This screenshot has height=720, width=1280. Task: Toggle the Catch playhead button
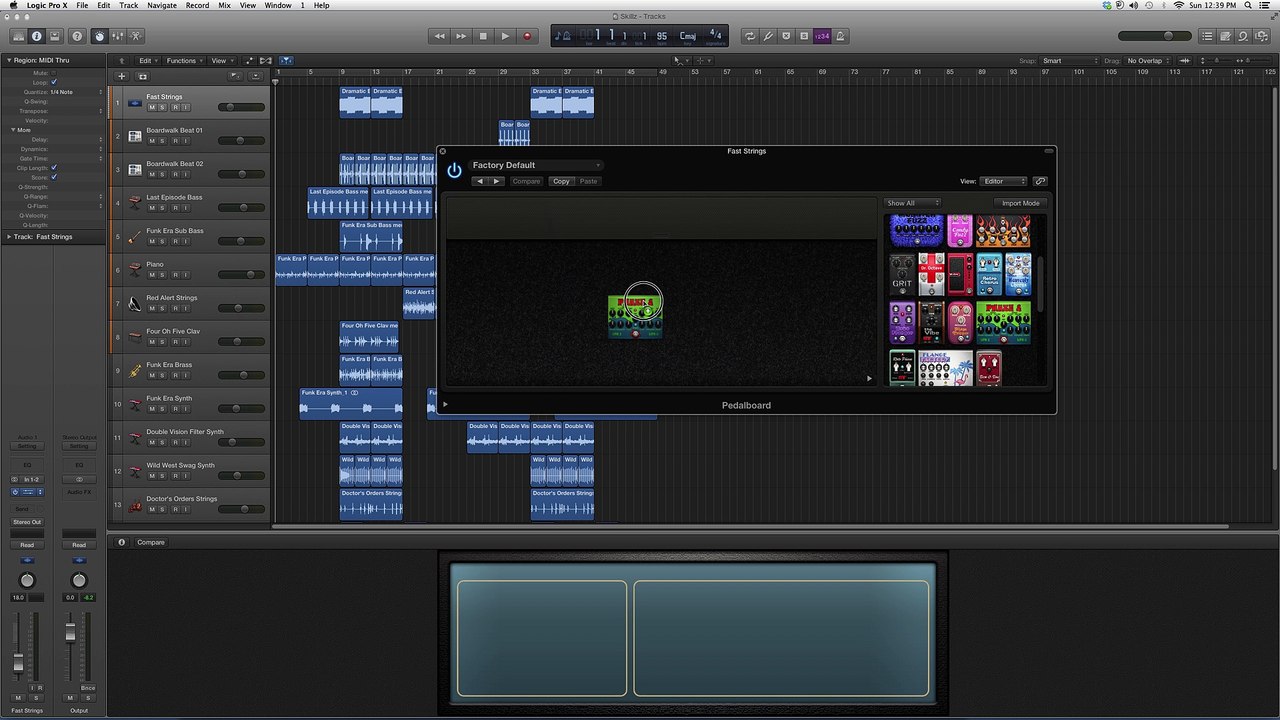point(286,61)
